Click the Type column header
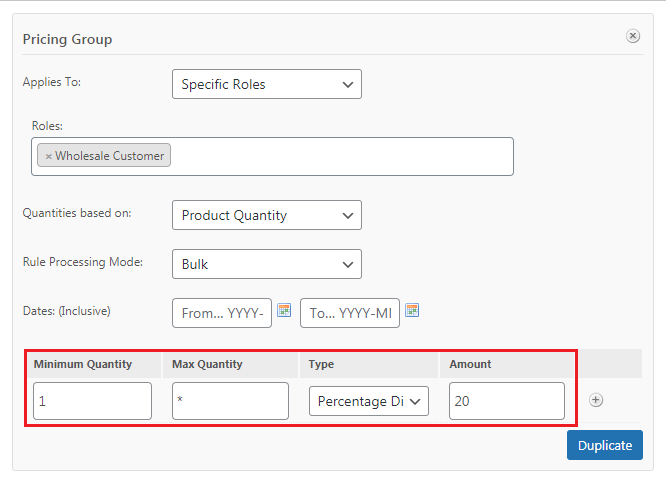This screenshot has height=478, width=666. point(321,364)
